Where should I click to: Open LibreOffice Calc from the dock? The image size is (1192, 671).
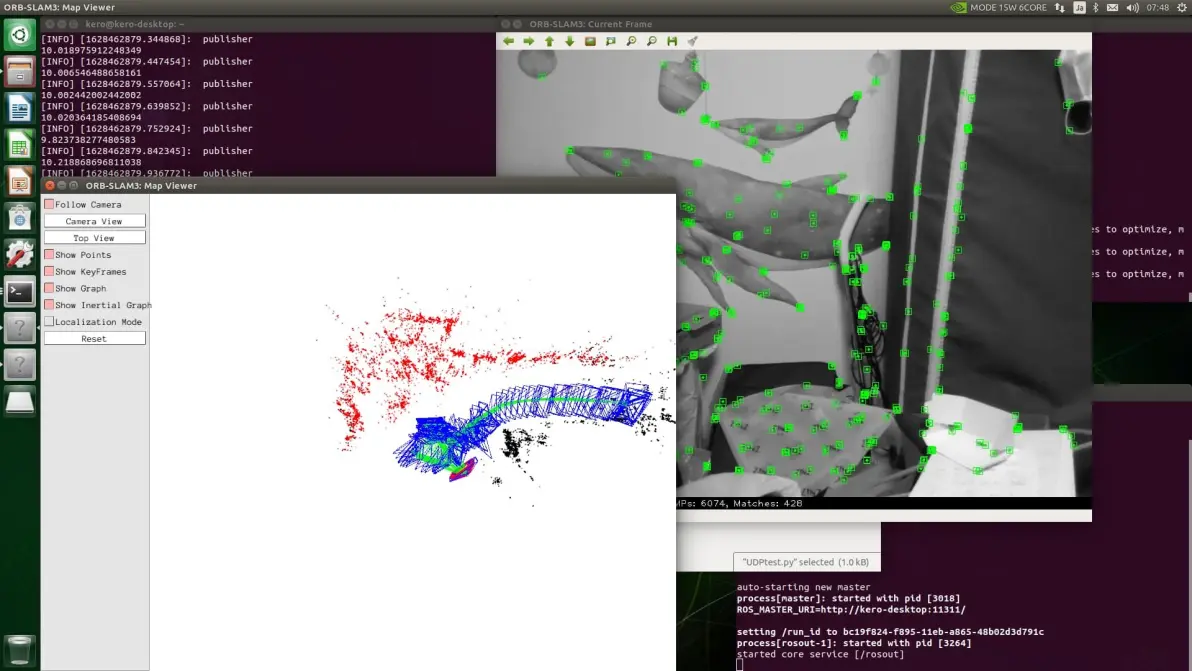20,144
